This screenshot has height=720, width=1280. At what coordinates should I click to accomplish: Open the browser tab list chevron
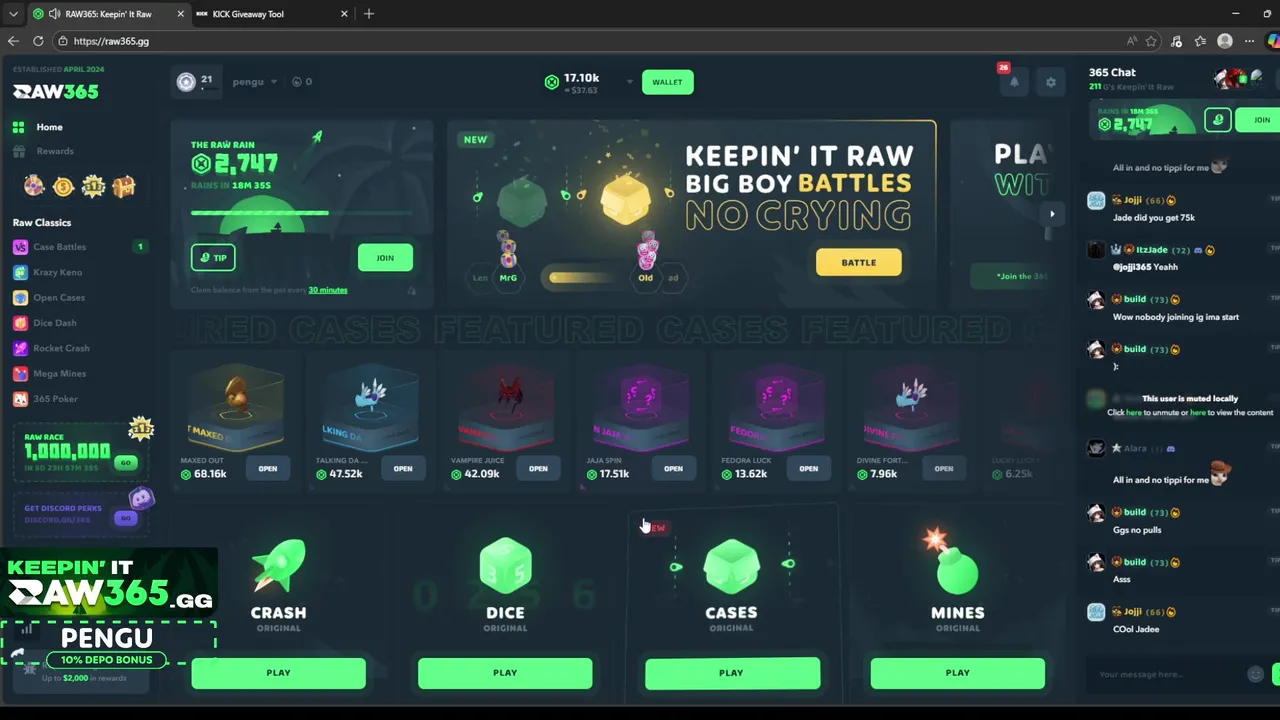12,14
